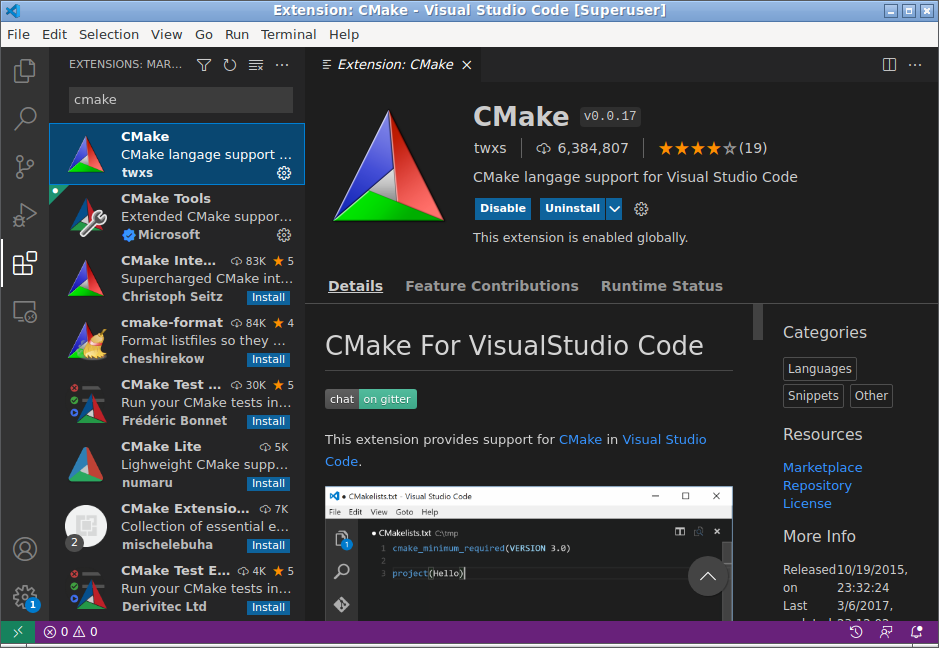Open the Edit menu
Screen dimensions: 939x648
[54, 35]
